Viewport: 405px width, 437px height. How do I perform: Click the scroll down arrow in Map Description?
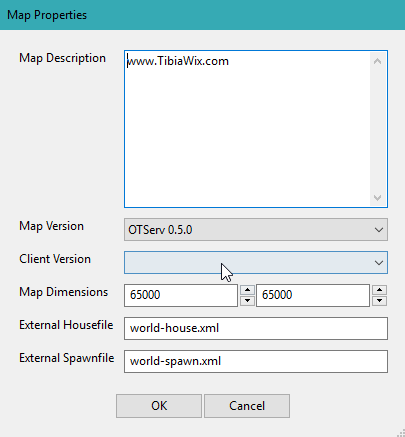(378, 198)
